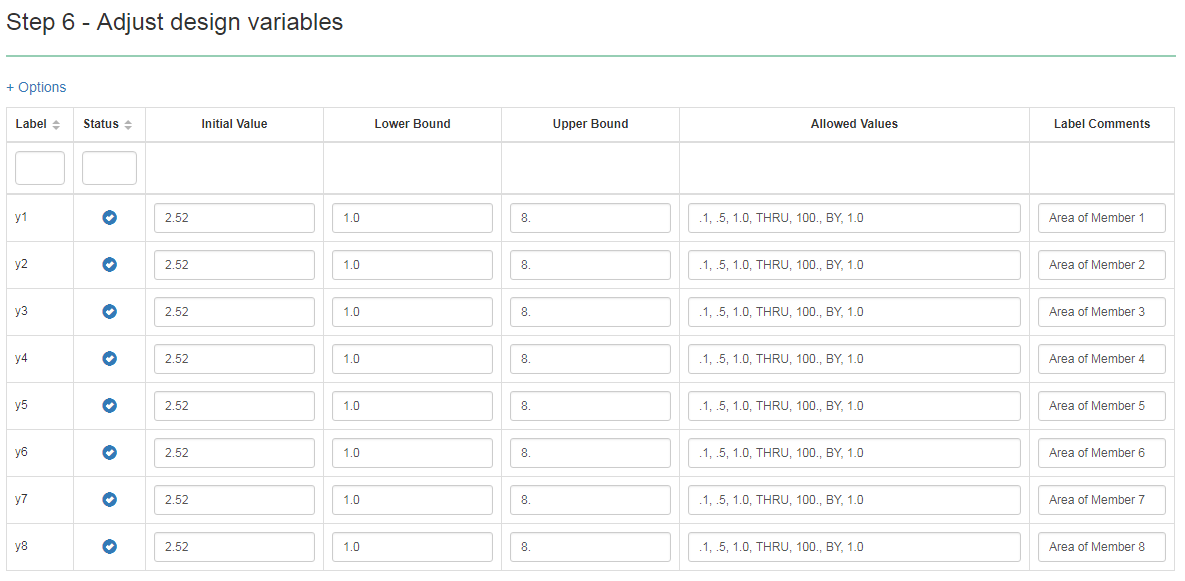Click the status check icon for y1
The width and height of the screenshot is (1185, 581).
[x=110, y=218]
